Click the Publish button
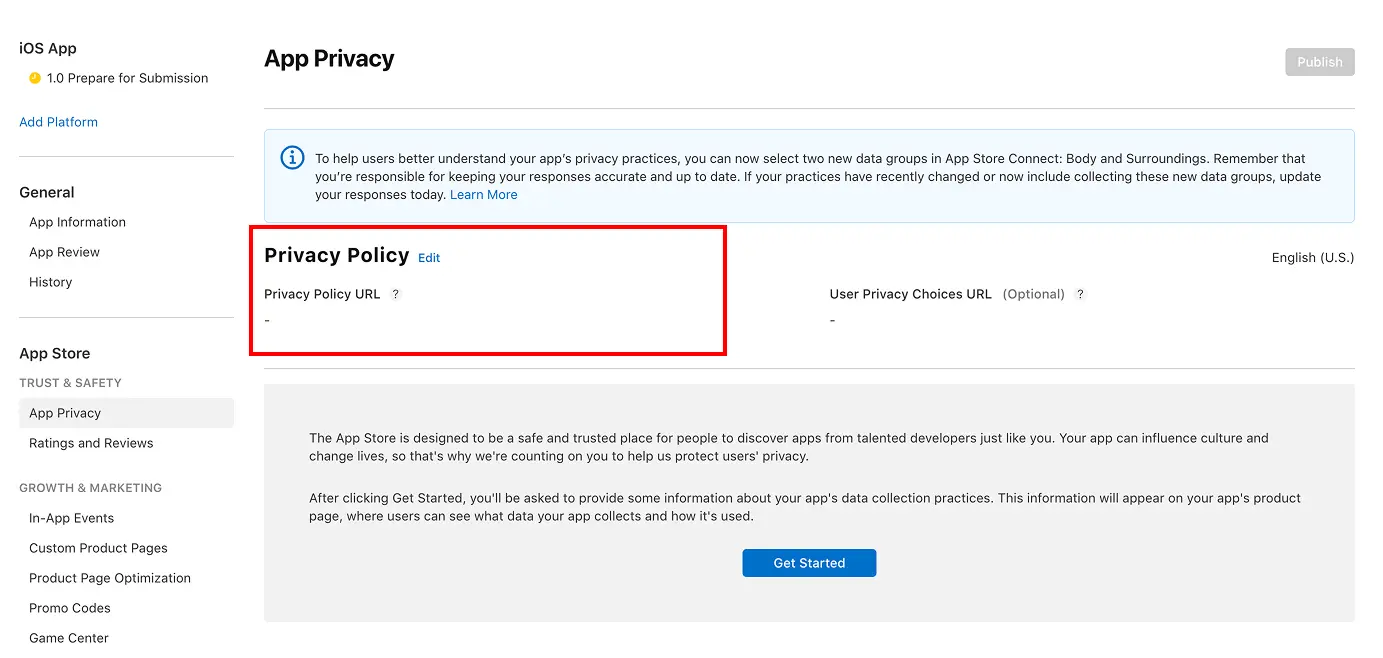1383x658 pixels. pyautogui.click(x=1320, y=62)
